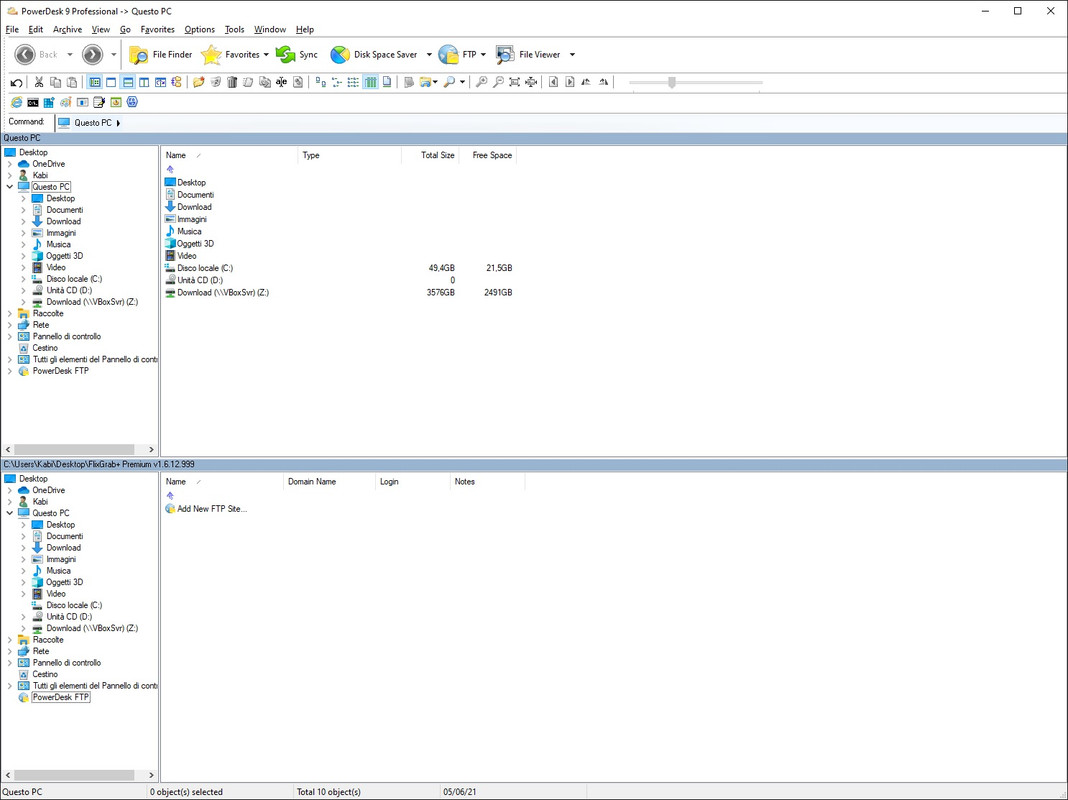1068x800 pixels.
Task: Open the File Viewer dropdown arrow
Action: coord(572,54)
